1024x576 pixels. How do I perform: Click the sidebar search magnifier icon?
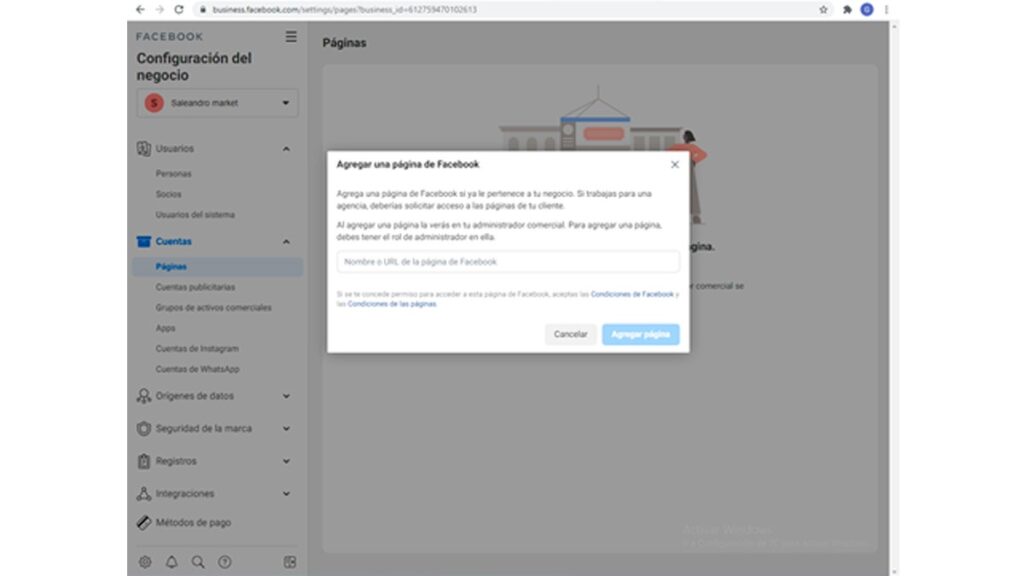click(198, 562)
